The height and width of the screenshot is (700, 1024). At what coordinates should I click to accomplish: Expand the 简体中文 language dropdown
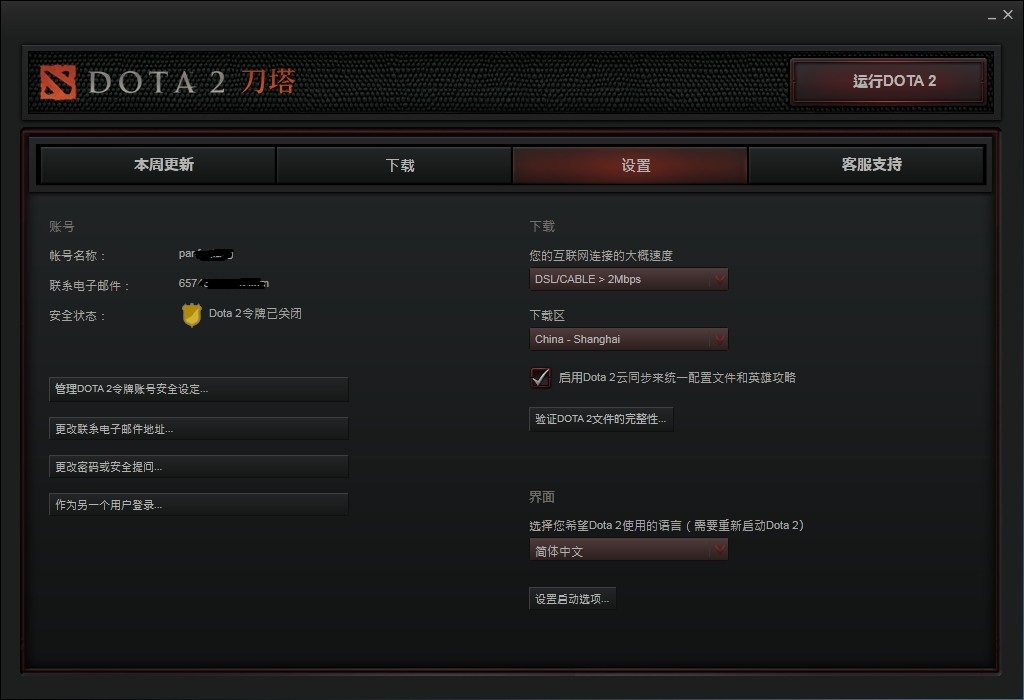click(628, 550)
